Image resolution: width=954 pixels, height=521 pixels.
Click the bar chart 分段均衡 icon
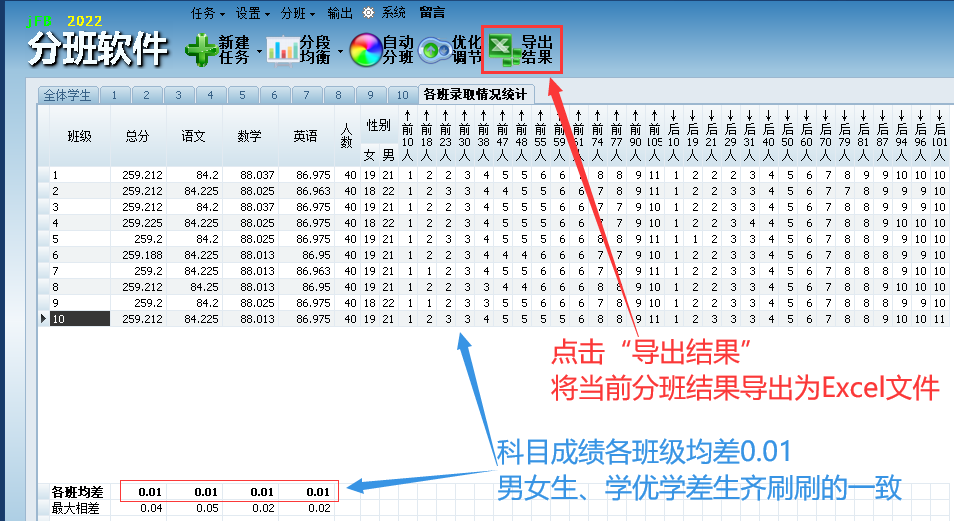282,50
